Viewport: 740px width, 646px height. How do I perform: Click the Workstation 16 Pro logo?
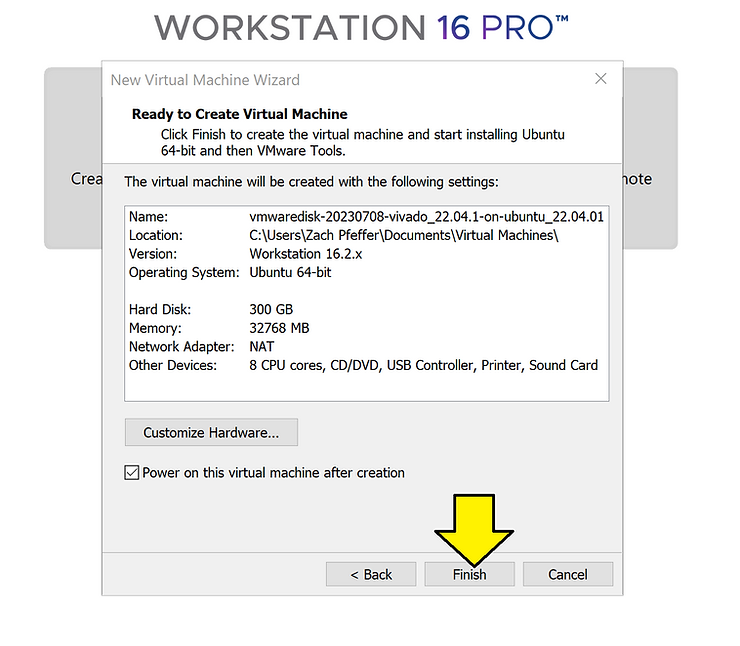click(x=361, y=27)
